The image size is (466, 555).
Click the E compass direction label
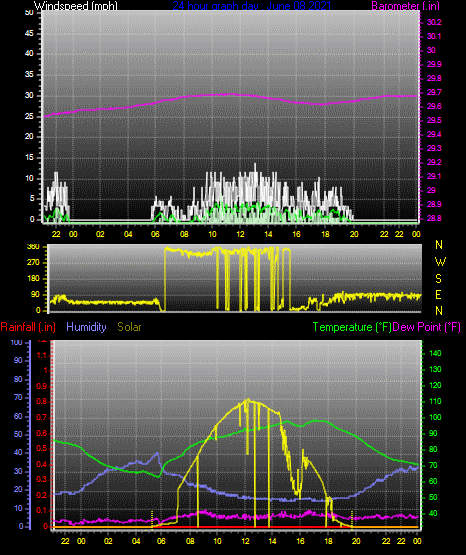438,294
